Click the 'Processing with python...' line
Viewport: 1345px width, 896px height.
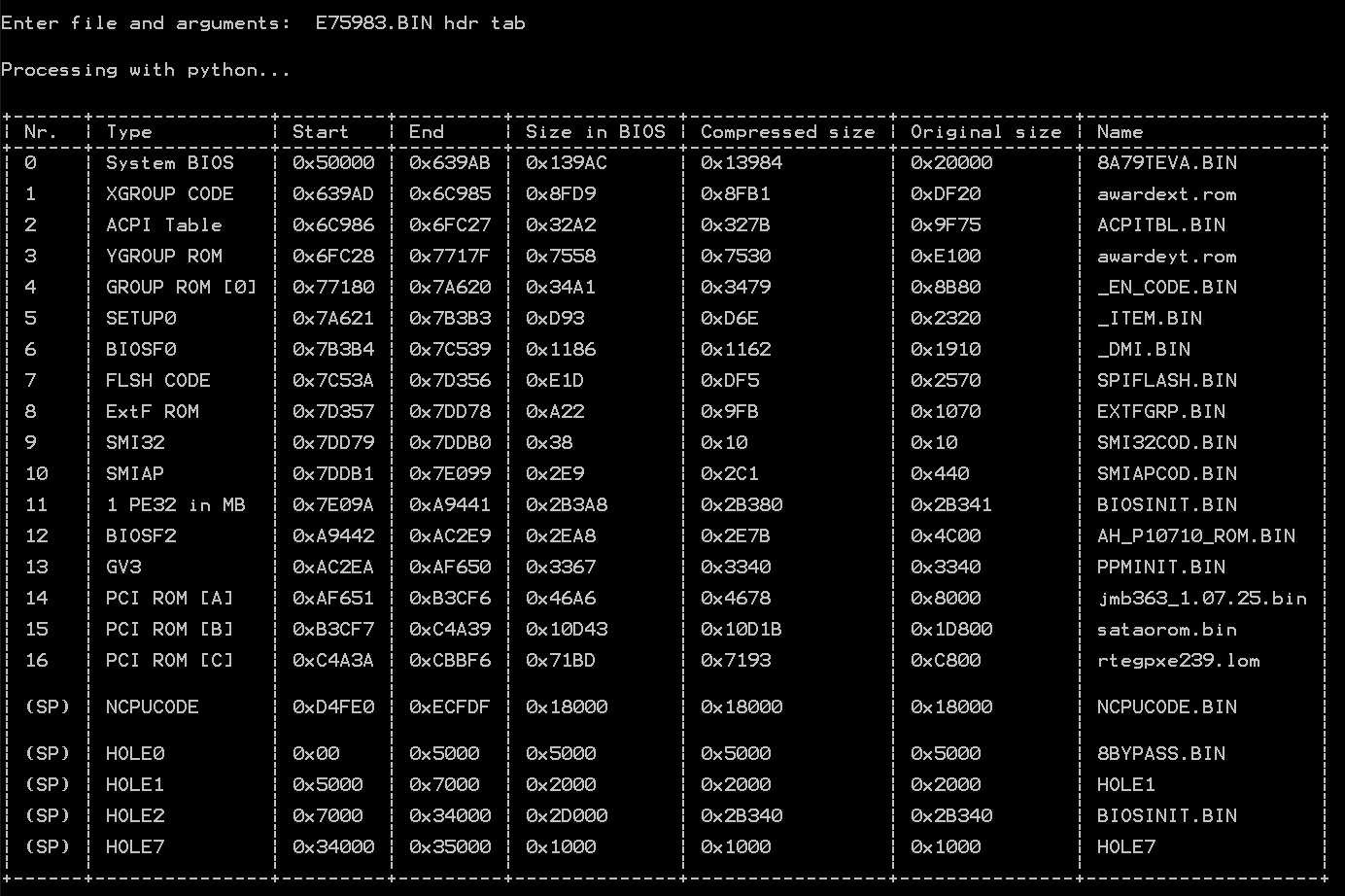[146, 70]
